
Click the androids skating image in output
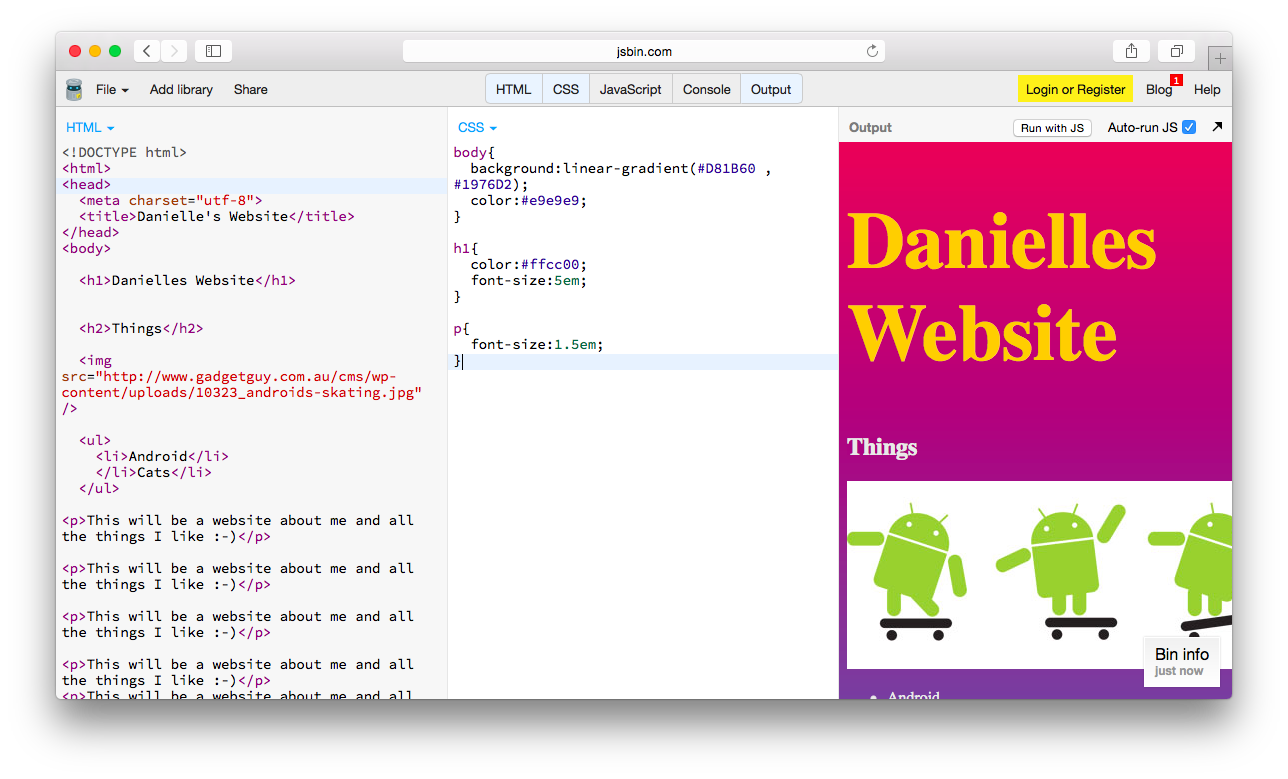coord(1039,575)
